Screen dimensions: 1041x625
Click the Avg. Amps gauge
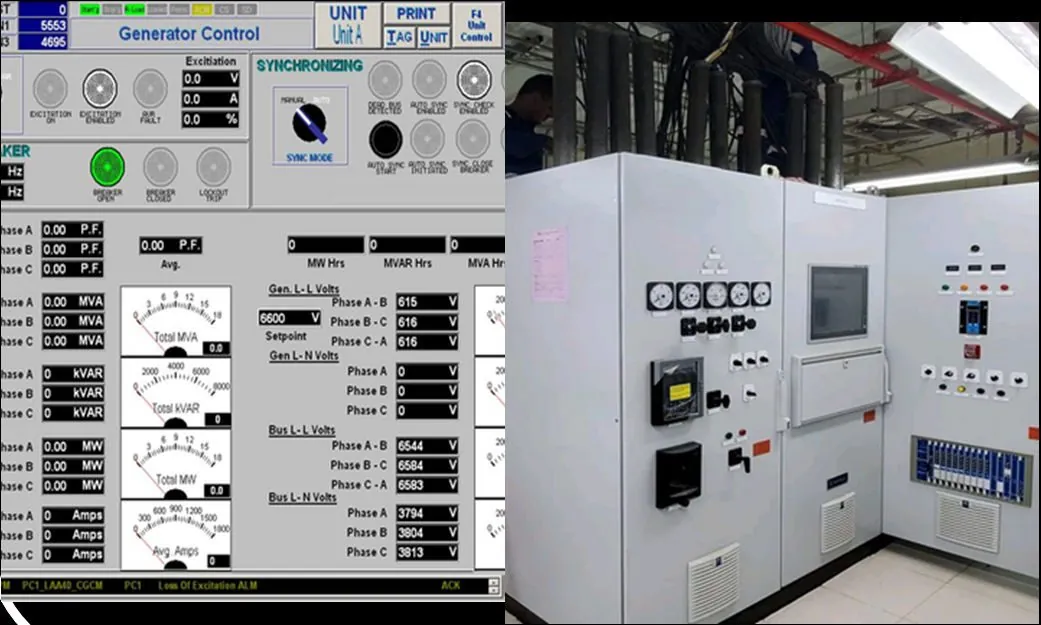point(176,535)
